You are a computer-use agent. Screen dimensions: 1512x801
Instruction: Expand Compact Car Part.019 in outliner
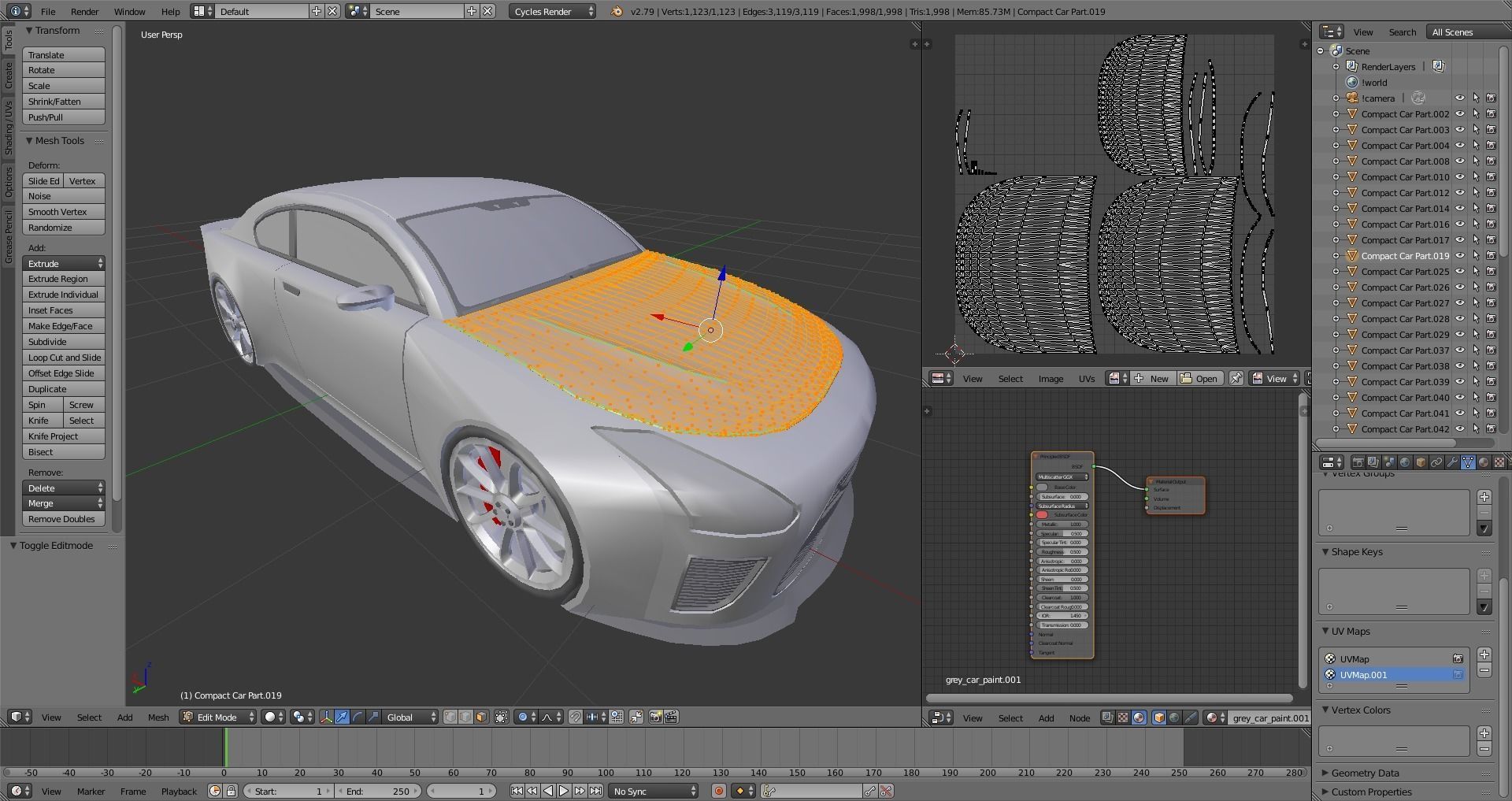click(x=1336, y=256)
